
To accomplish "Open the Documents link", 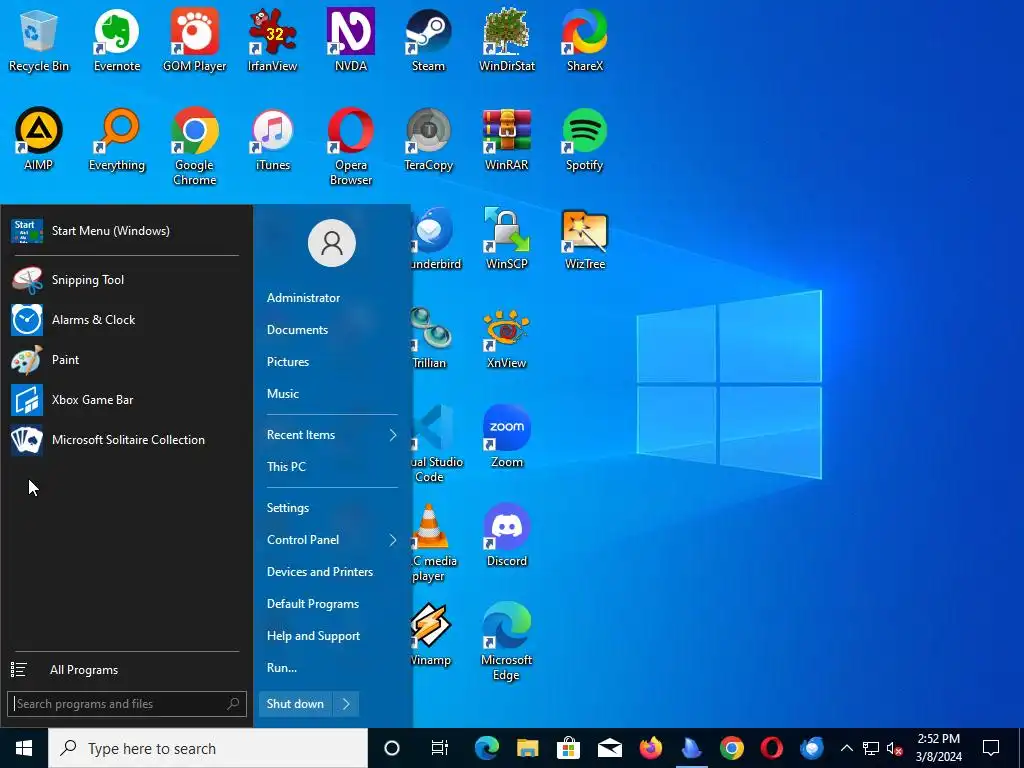I will (x=297, y=330).
